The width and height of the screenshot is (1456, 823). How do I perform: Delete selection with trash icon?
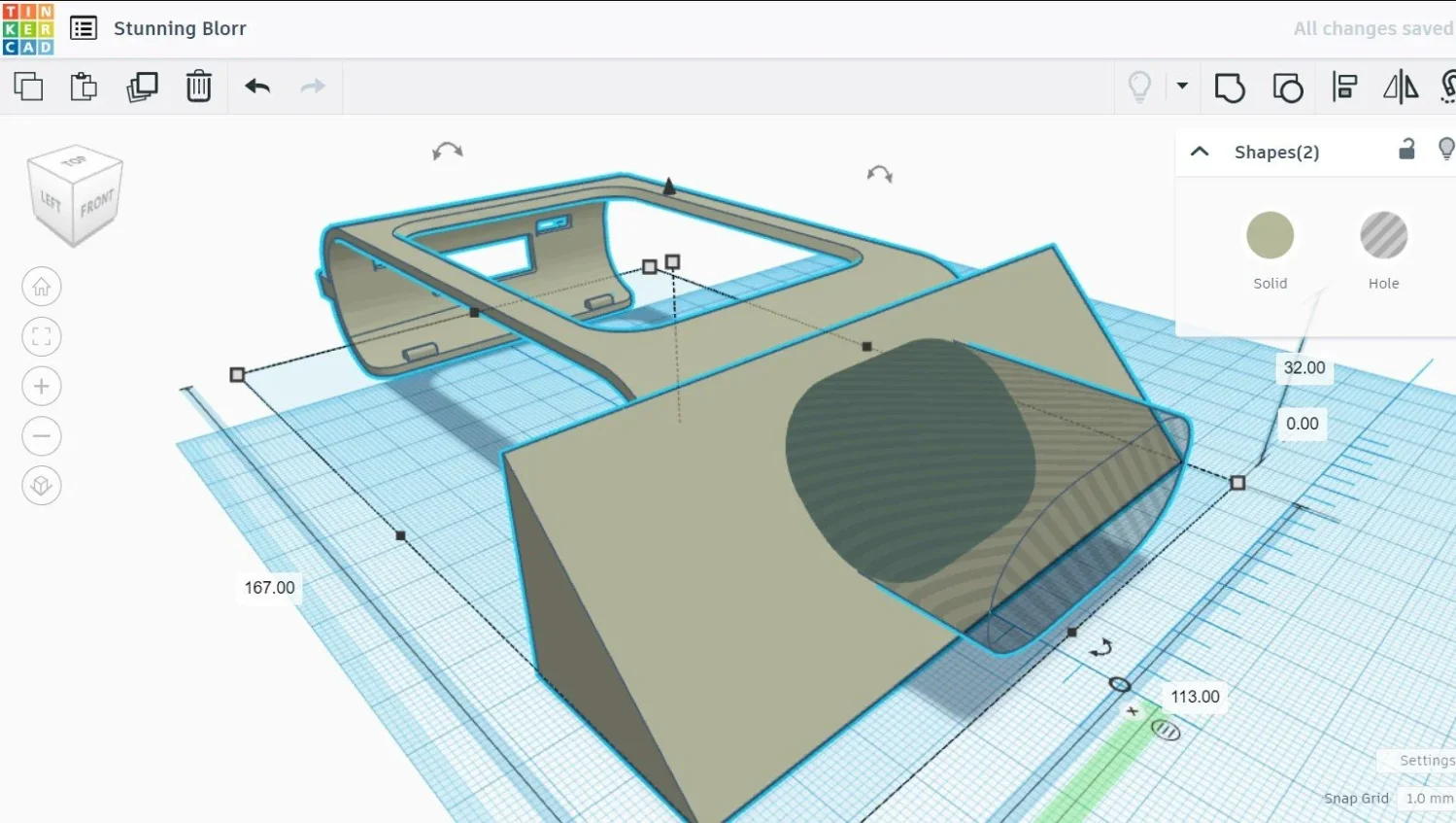click(198, 86)
